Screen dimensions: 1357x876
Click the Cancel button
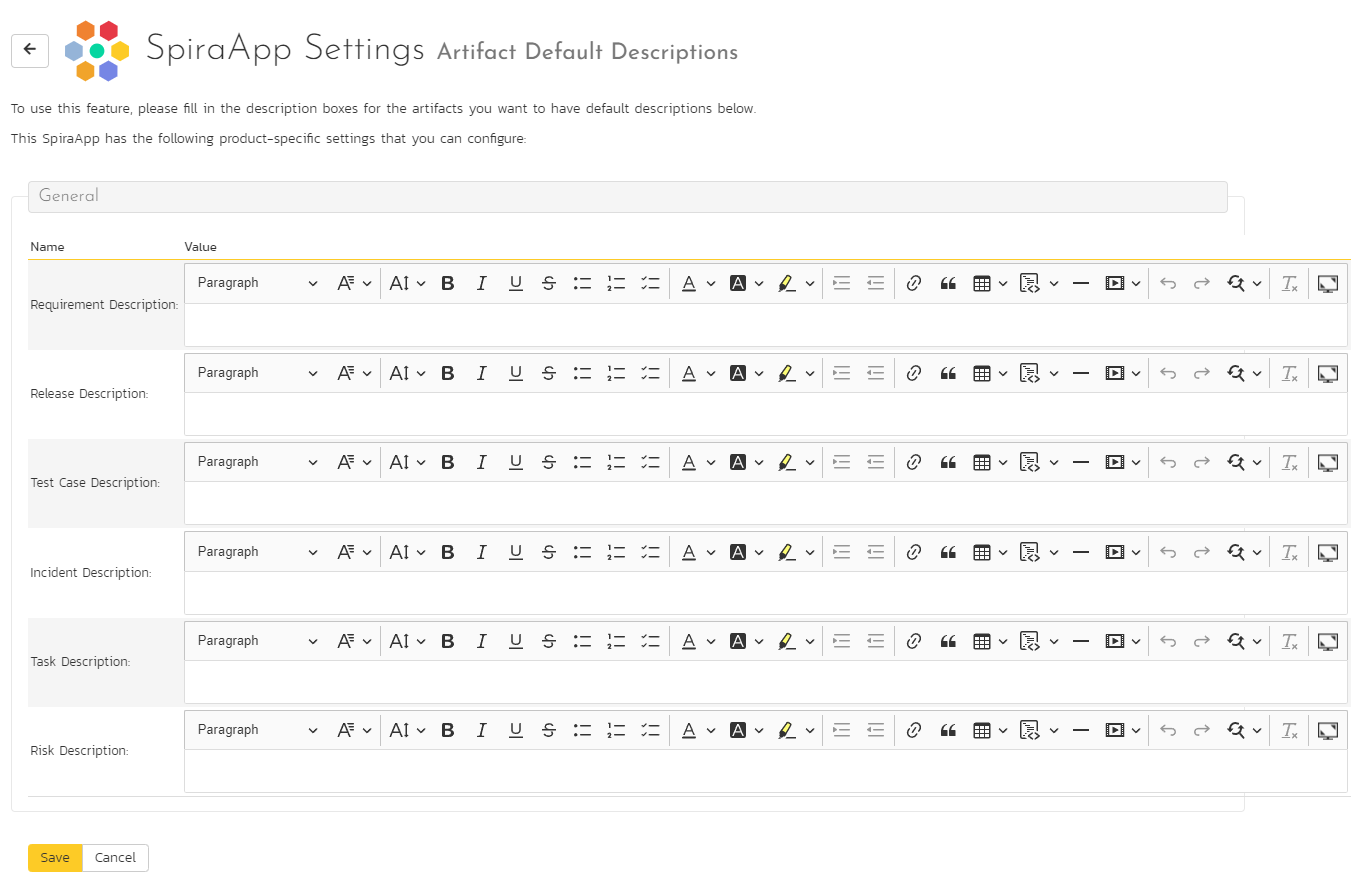click(x=115, y=858)
